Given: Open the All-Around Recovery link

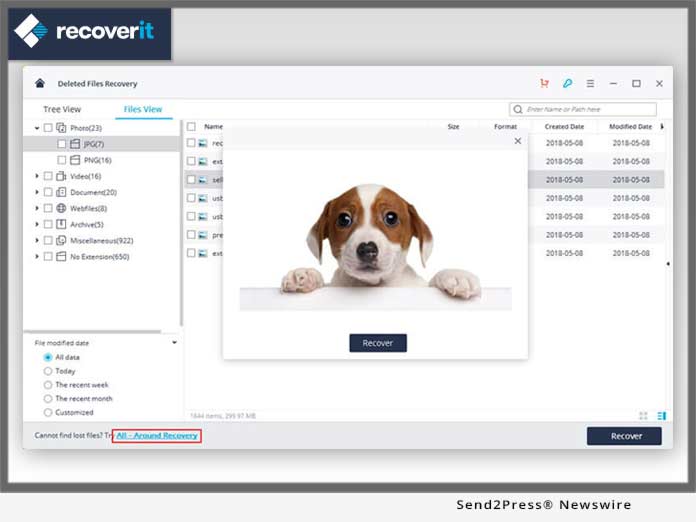Looking at the screenshot, I should click(157, 436).
